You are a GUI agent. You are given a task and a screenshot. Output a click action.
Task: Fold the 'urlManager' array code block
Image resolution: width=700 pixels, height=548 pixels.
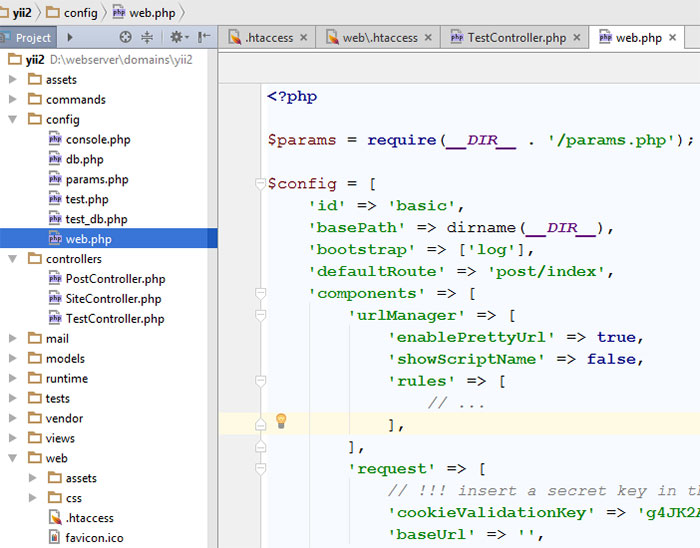click(260, 315)
